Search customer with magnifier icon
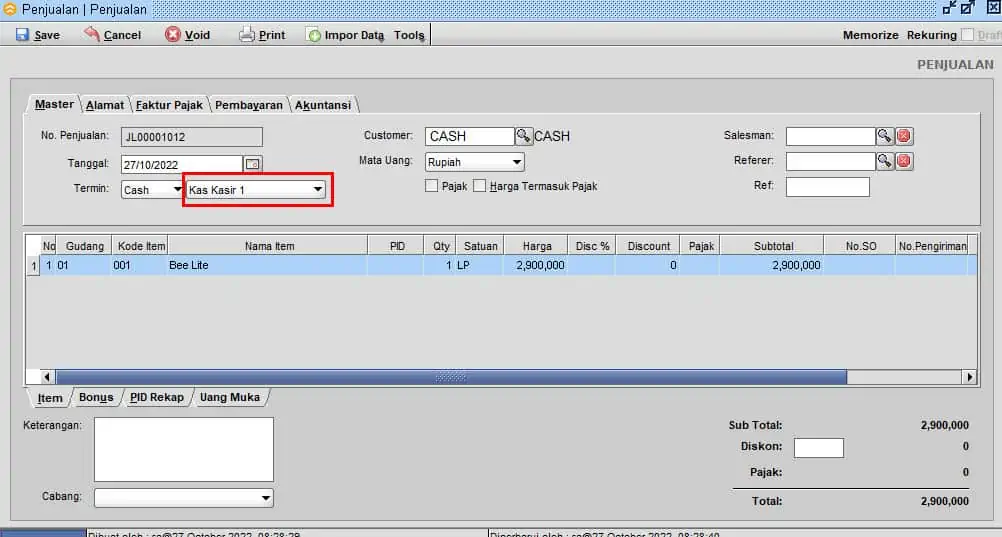1002x537 pixels. tap(524, 136)
